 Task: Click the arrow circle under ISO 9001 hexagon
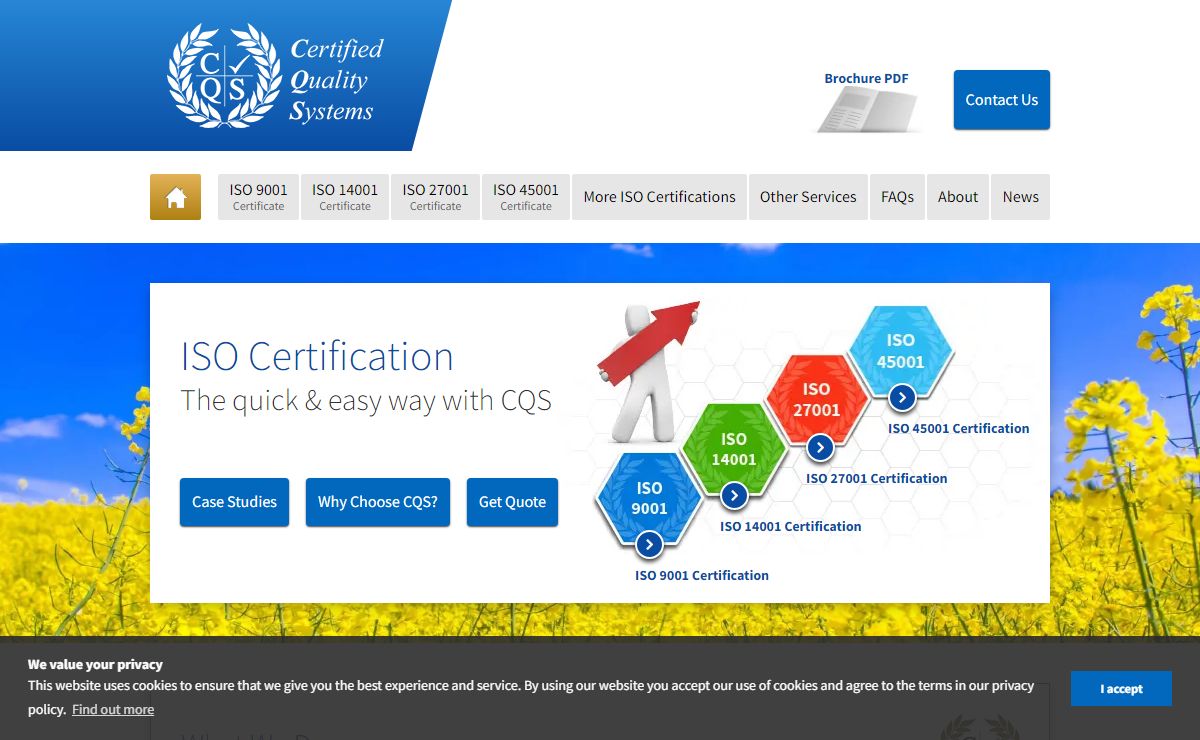(649, 545)
